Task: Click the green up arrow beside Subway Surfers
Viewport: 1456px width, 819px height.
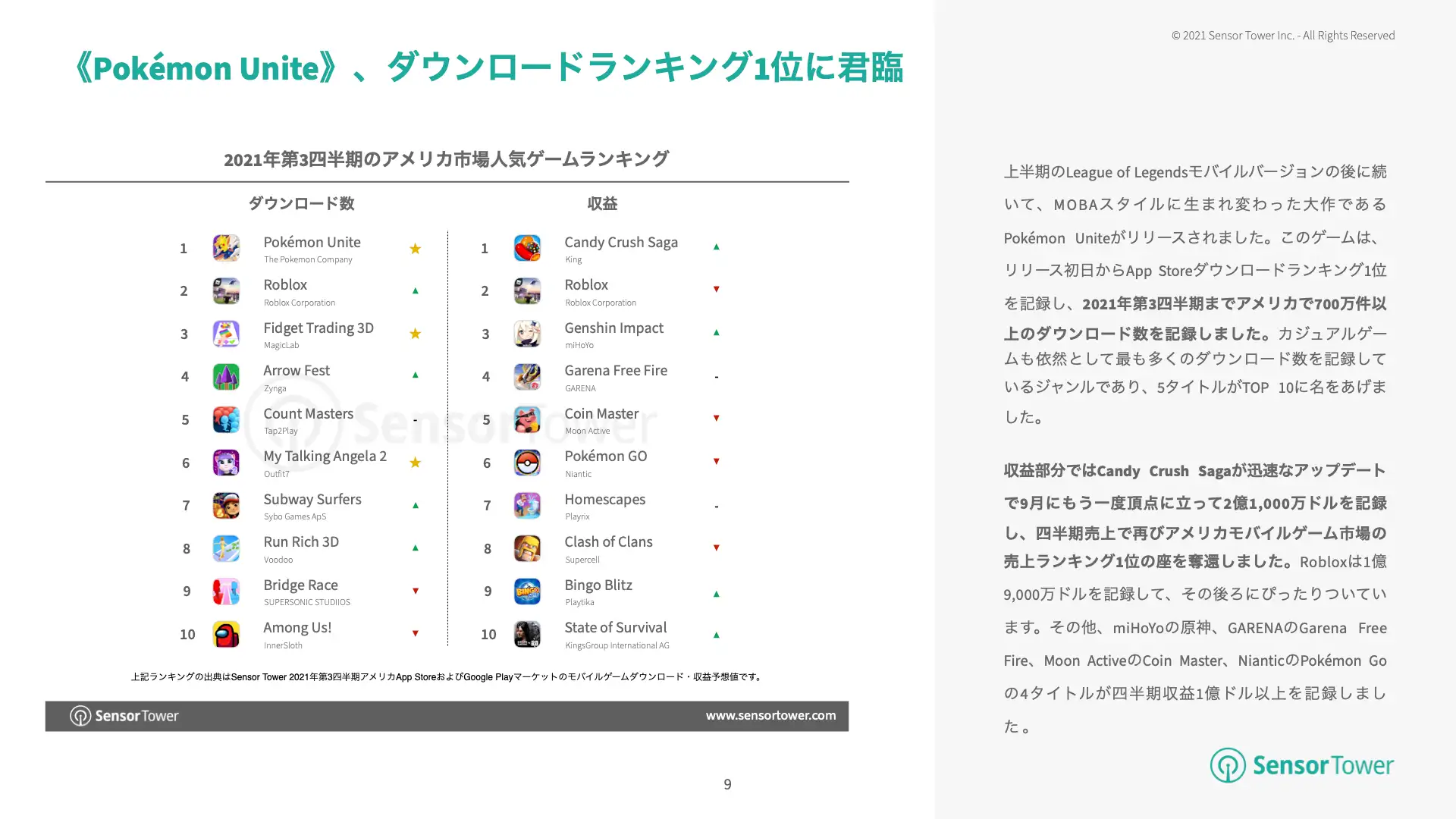Action: 415,505
